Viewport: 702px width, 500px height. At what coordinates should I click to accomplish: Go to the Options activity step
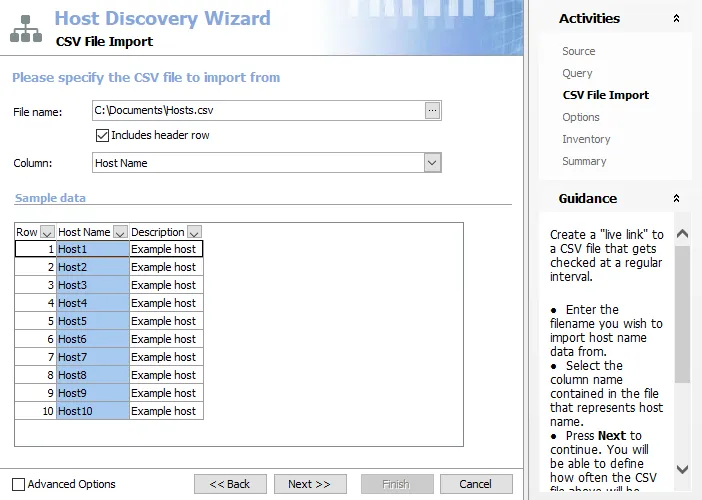tap(581, 117)
